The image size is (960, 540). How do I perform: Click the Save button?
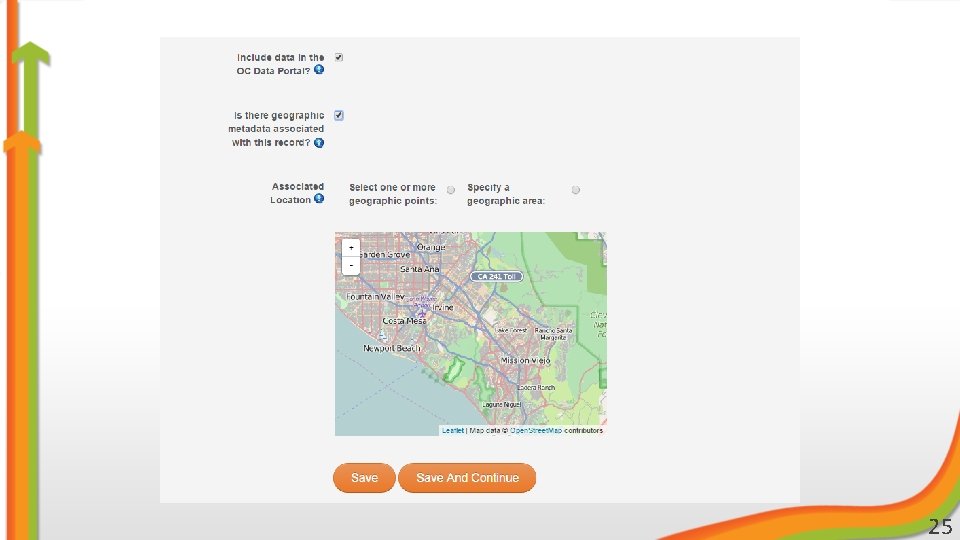pos(364,478)
